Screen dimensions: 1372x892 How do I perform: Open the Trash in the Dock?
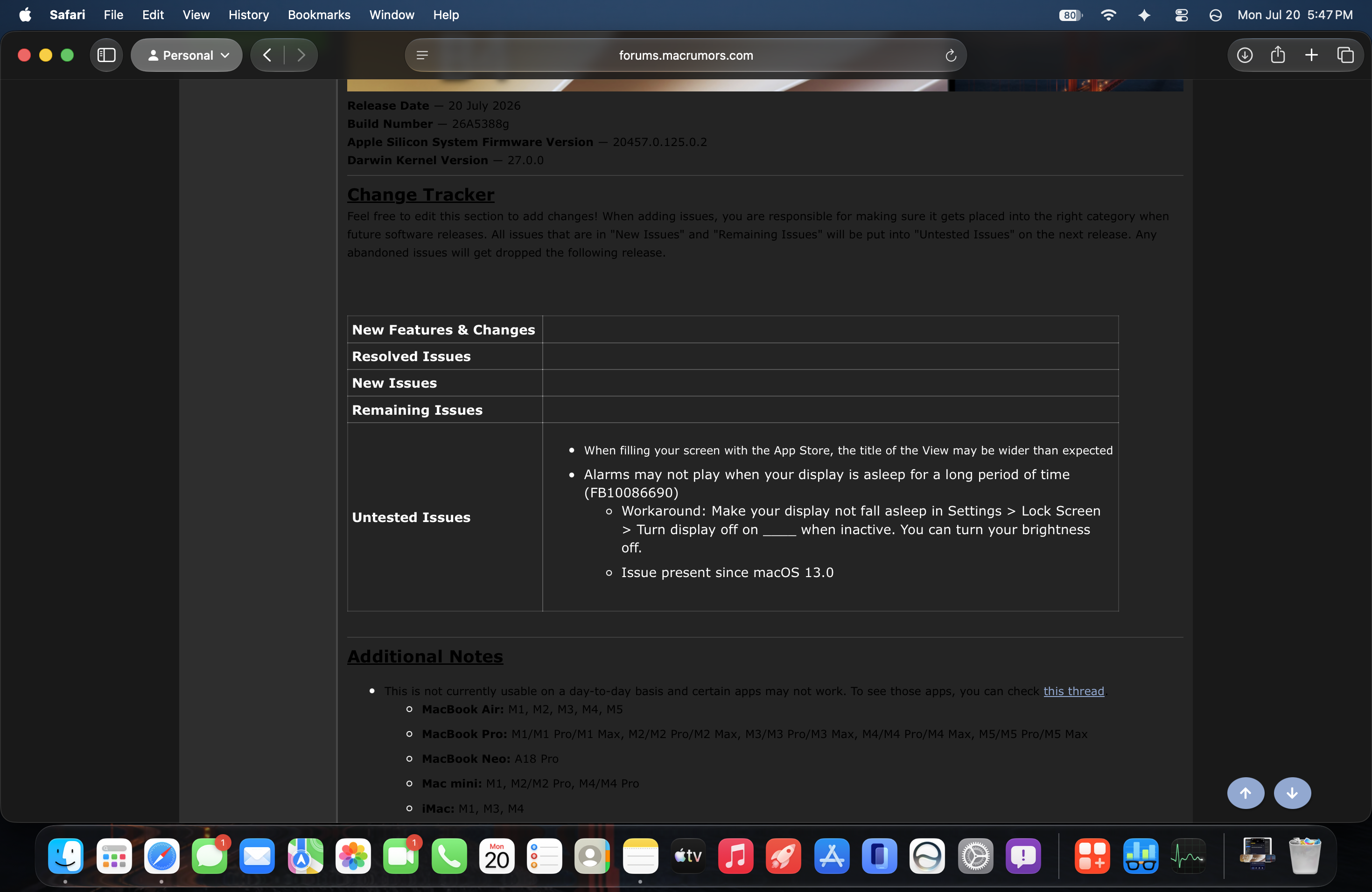point(1305,856)
